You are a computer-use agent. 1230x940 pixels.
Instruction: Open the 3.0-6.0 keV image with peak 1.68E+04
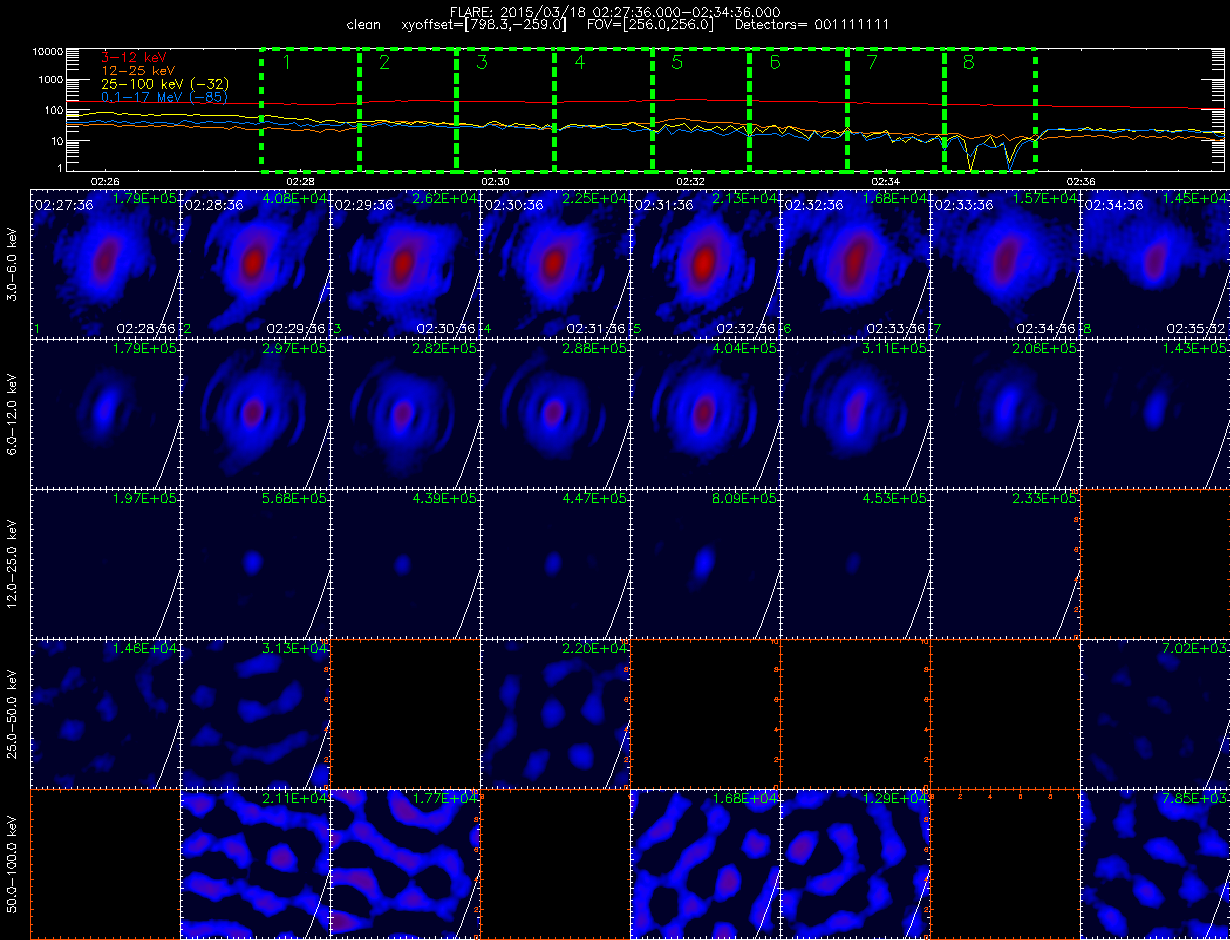pos(855,263)
